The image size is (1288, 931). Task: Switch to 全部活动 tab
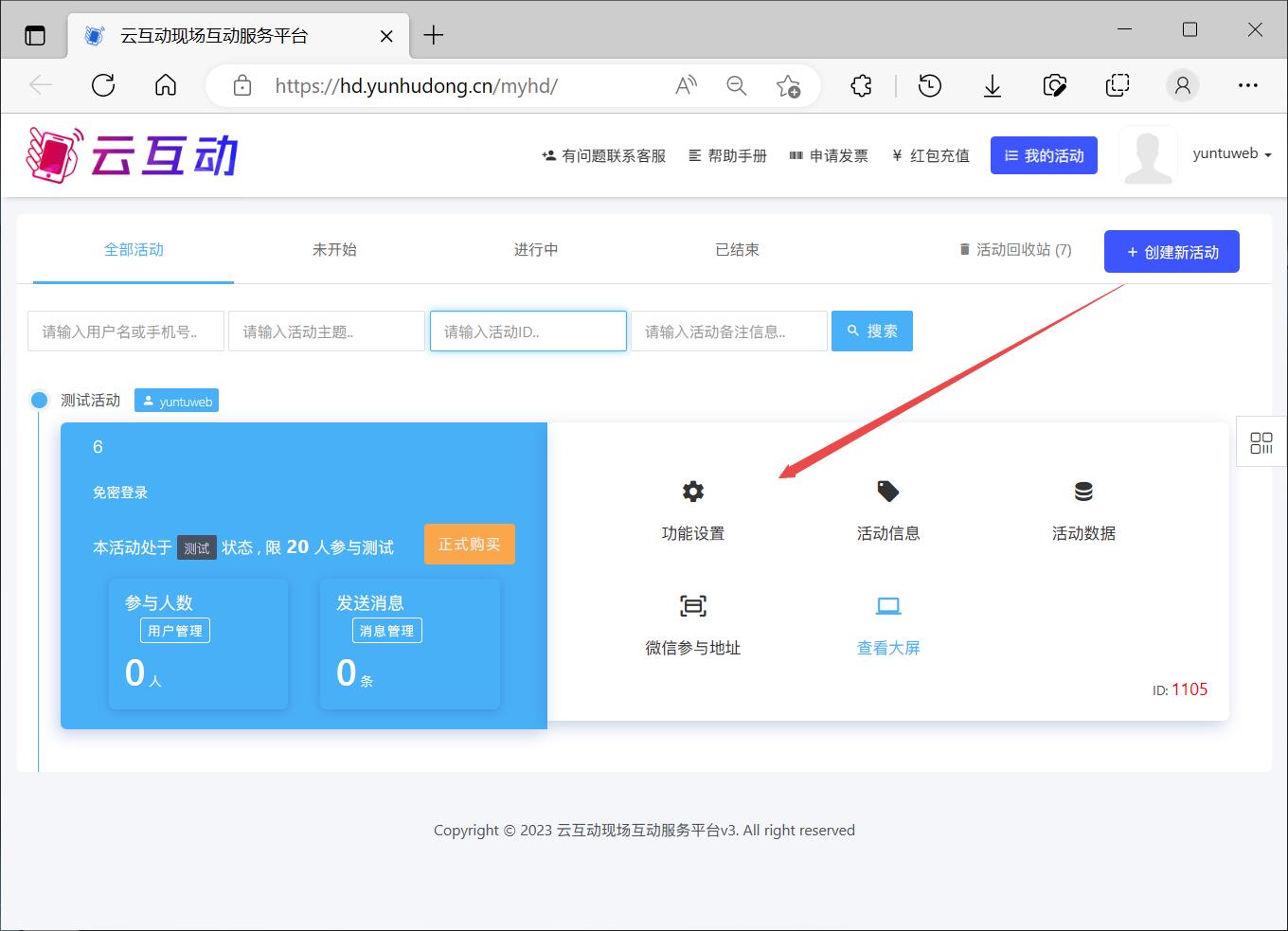134,250
